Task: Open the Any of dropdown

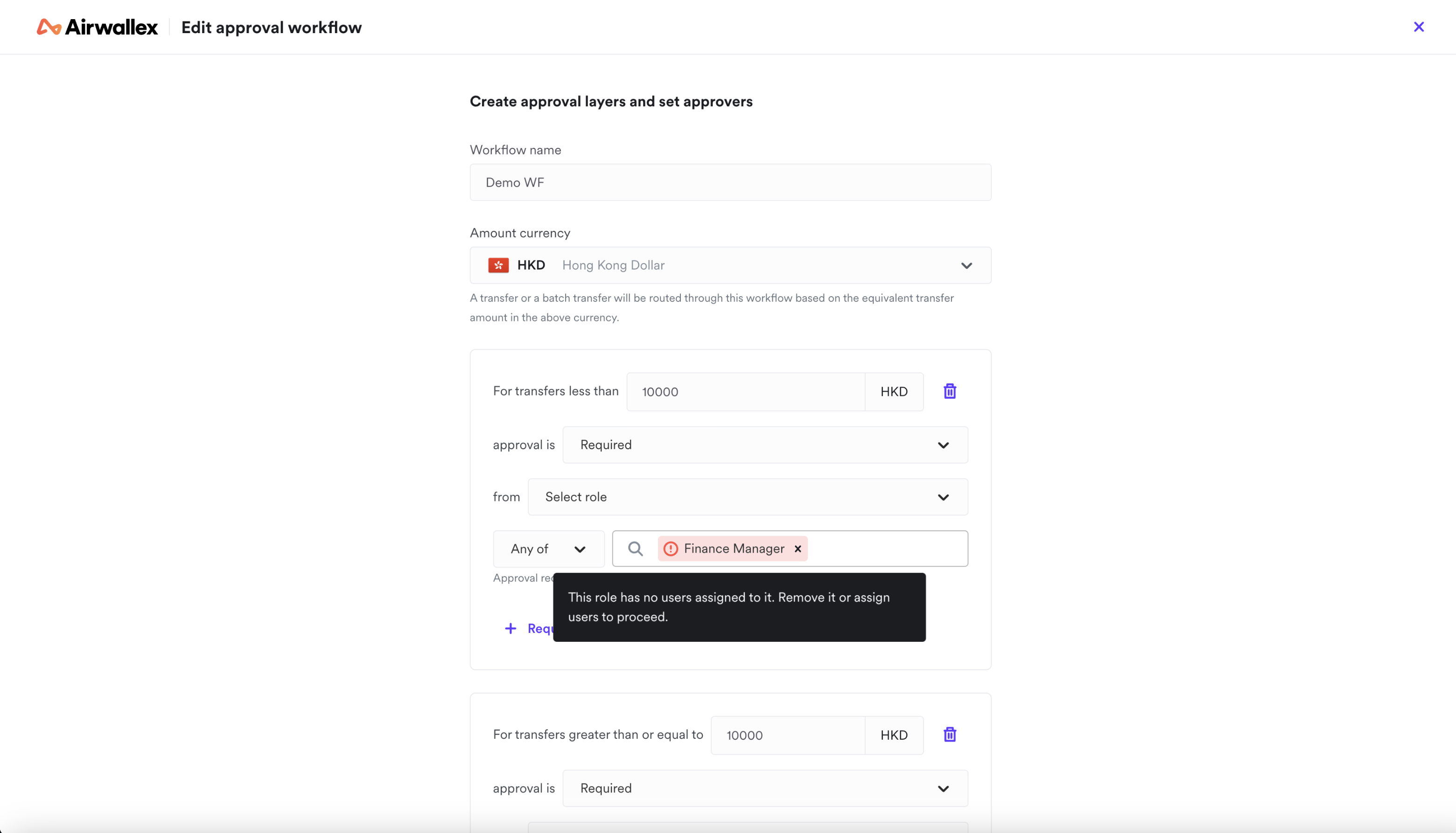Action: (548, 549)
